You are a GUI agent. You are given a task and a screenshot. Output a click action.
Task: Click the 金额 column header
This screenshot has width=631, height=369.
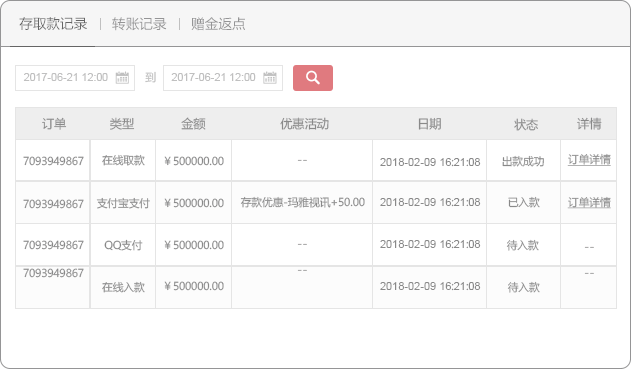(193, 124)
